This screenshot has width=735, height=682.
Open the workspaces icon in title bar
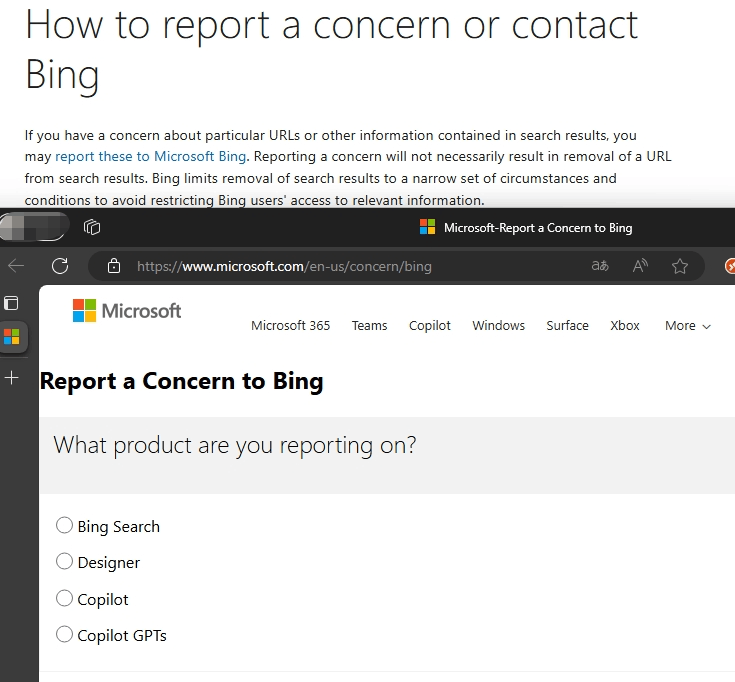coord(92,227)
